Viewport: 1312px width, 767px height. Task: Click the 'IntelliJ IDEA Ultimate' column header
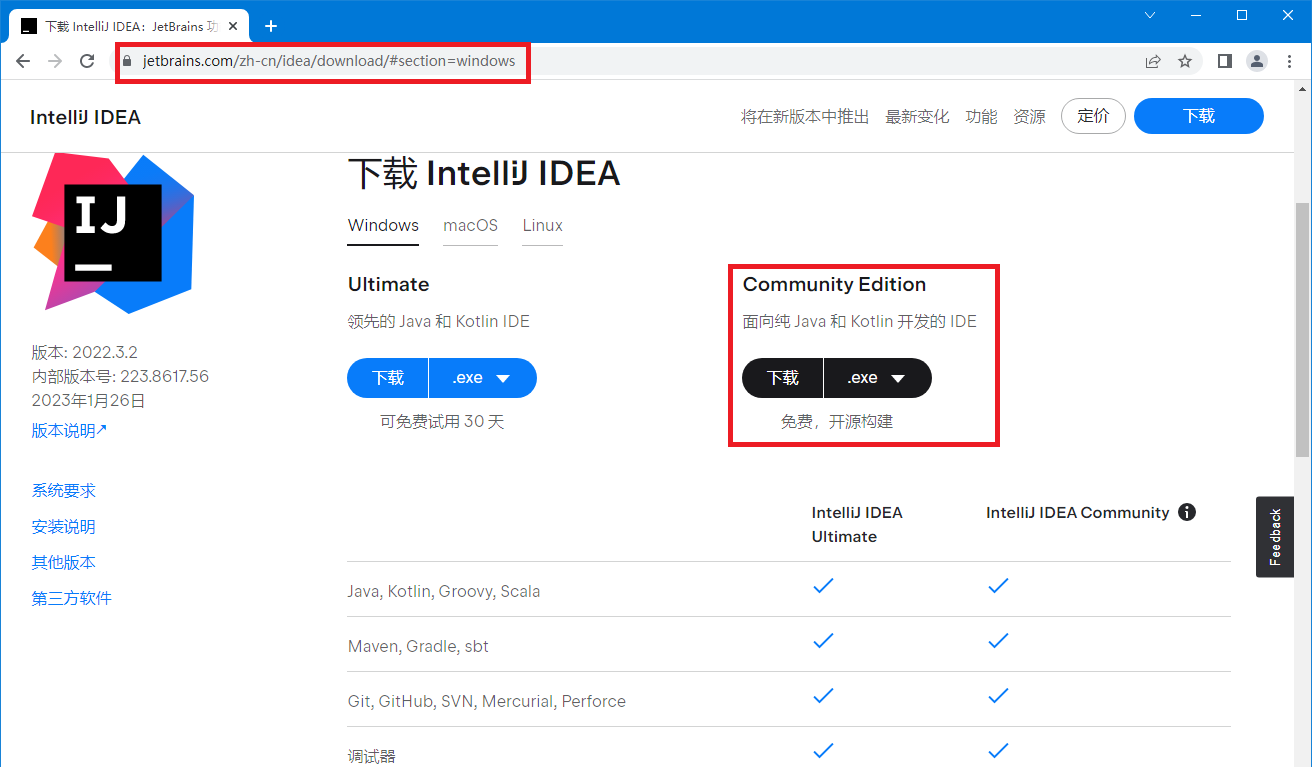(x=857, y=524)
